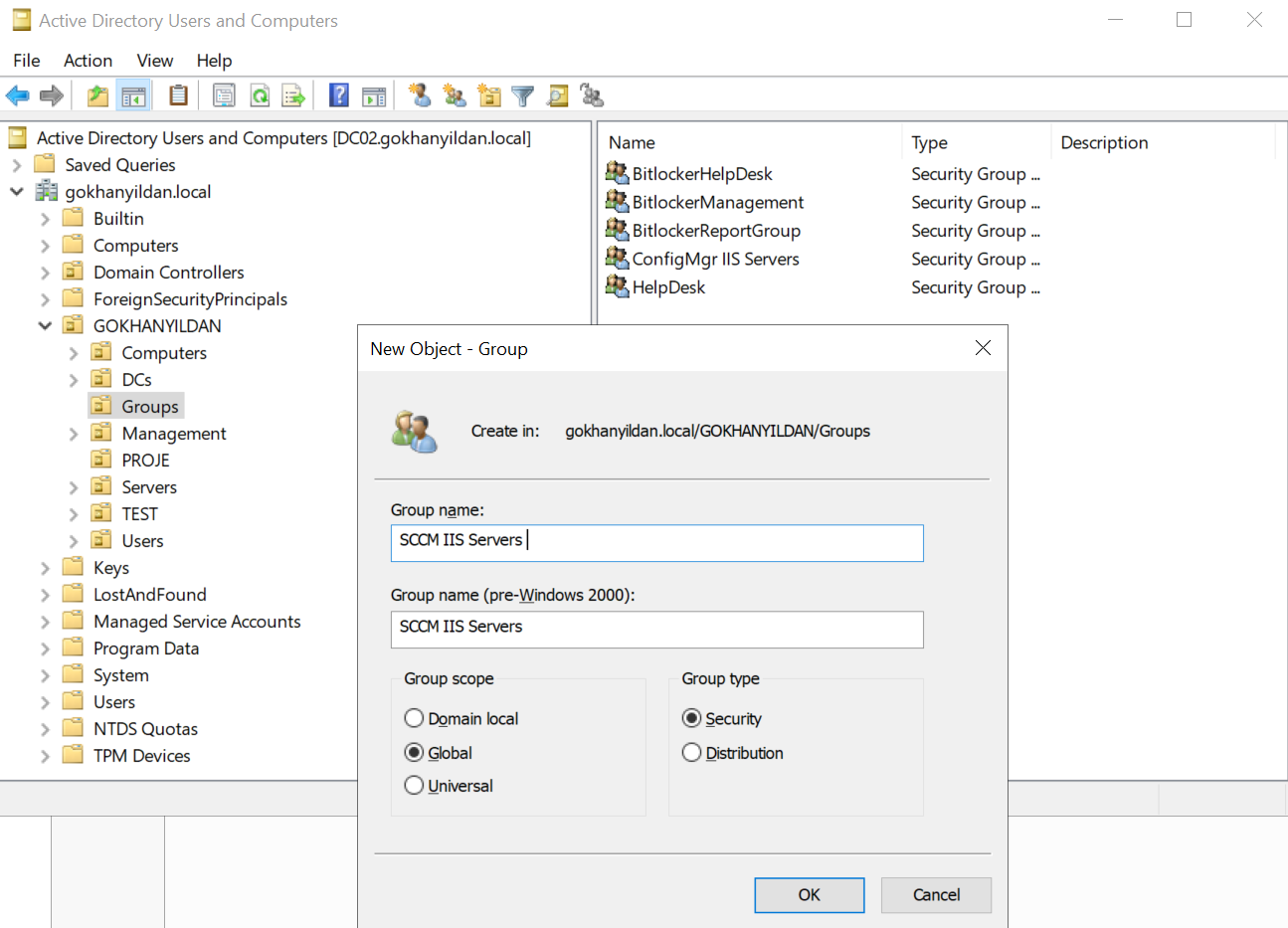This screenshot has height=928, width=1288.
Task: Click Add to group toolbar icon
Action: click(x=592, y=95)
